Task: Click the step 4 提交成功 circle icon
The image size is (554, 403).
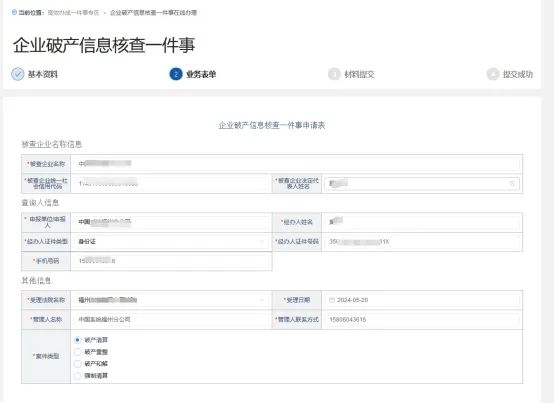Action: point(492,74)
